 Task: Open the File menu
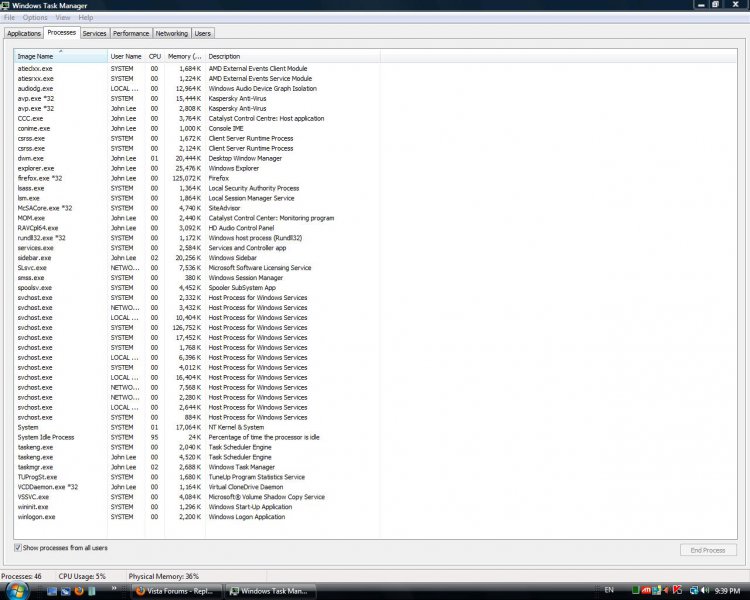point(9,17)
